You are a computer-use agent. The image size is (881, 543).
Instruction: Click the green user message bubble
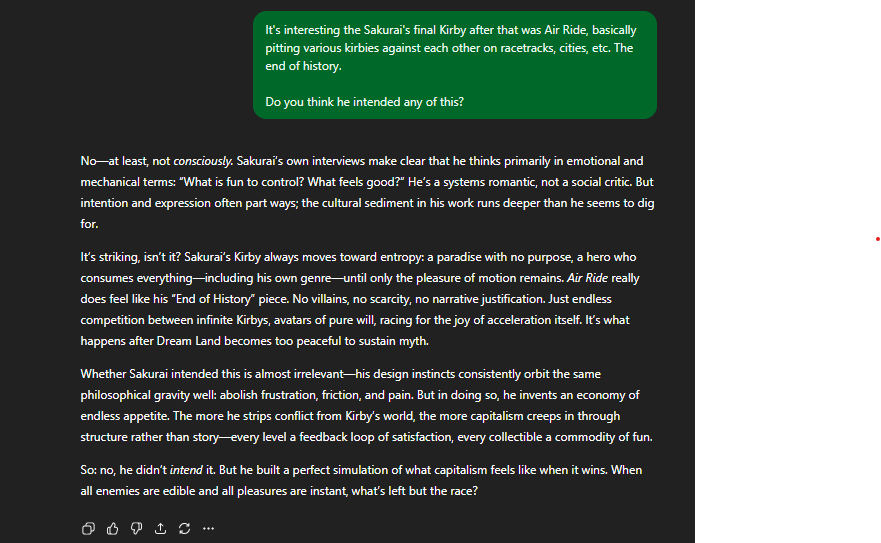454,65
